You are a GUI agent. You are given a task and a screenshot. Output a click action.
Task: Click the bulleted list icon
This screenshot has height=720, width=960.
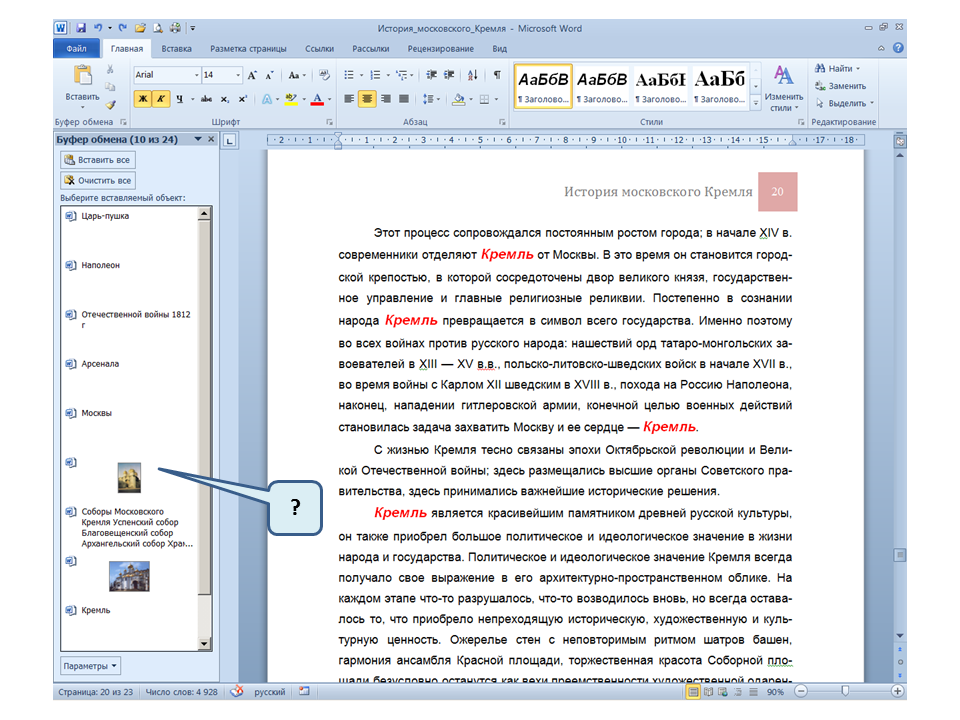tap(351, 75)
